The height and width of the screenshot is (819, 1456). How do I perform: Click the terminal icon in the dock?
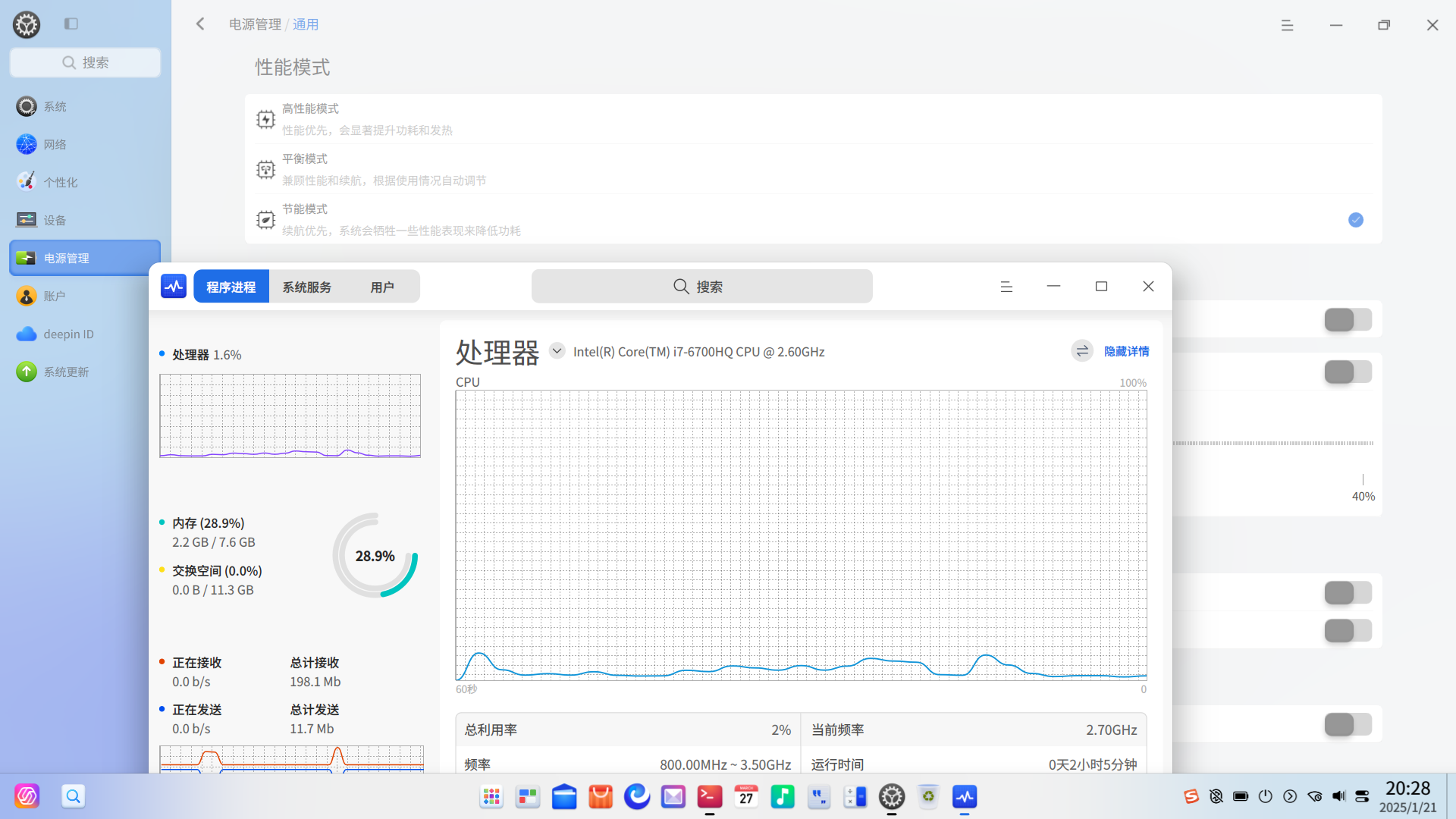click(x=710, y=796)
